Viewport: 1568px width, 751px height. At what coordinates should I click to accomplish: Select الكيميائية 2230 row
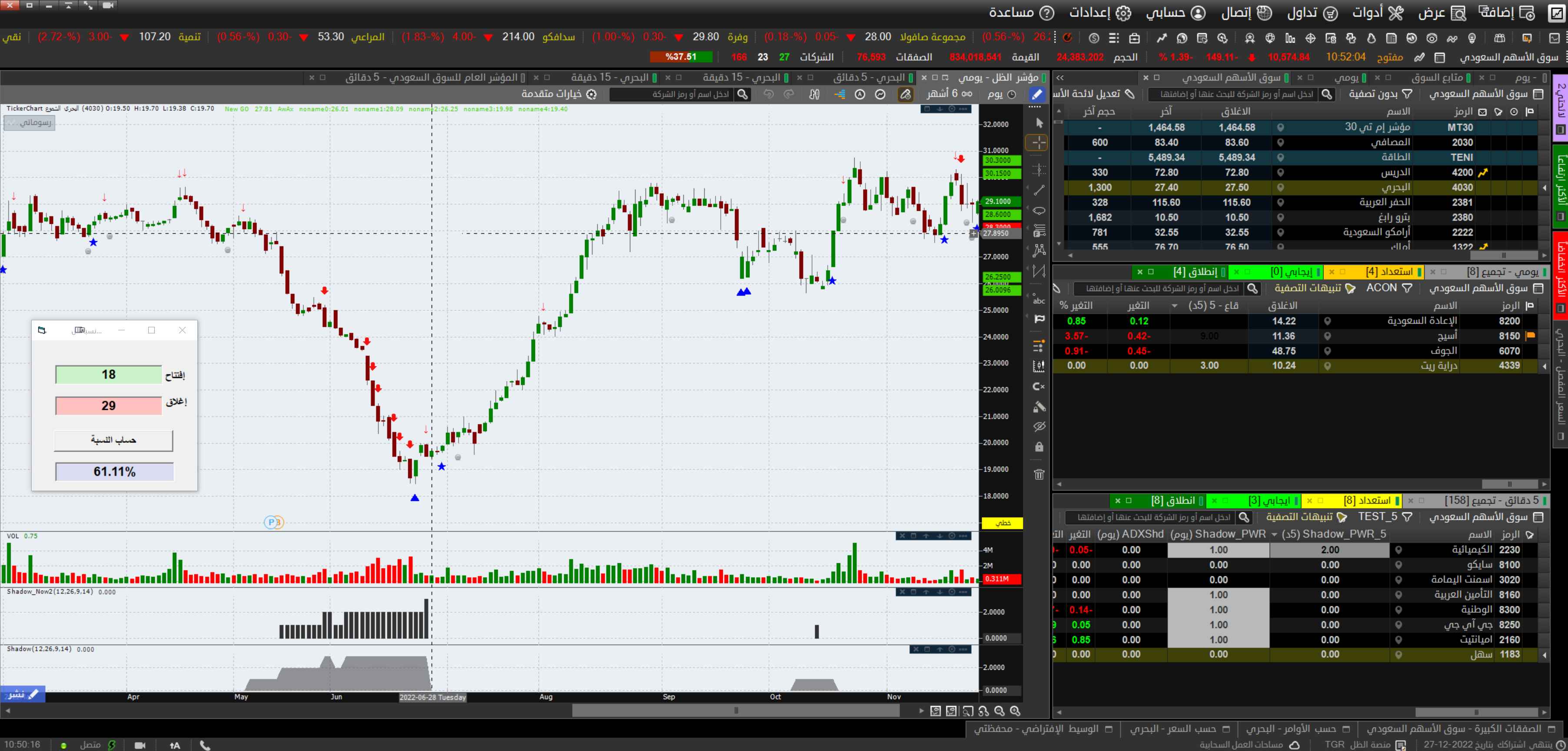tap(1302, 549)
